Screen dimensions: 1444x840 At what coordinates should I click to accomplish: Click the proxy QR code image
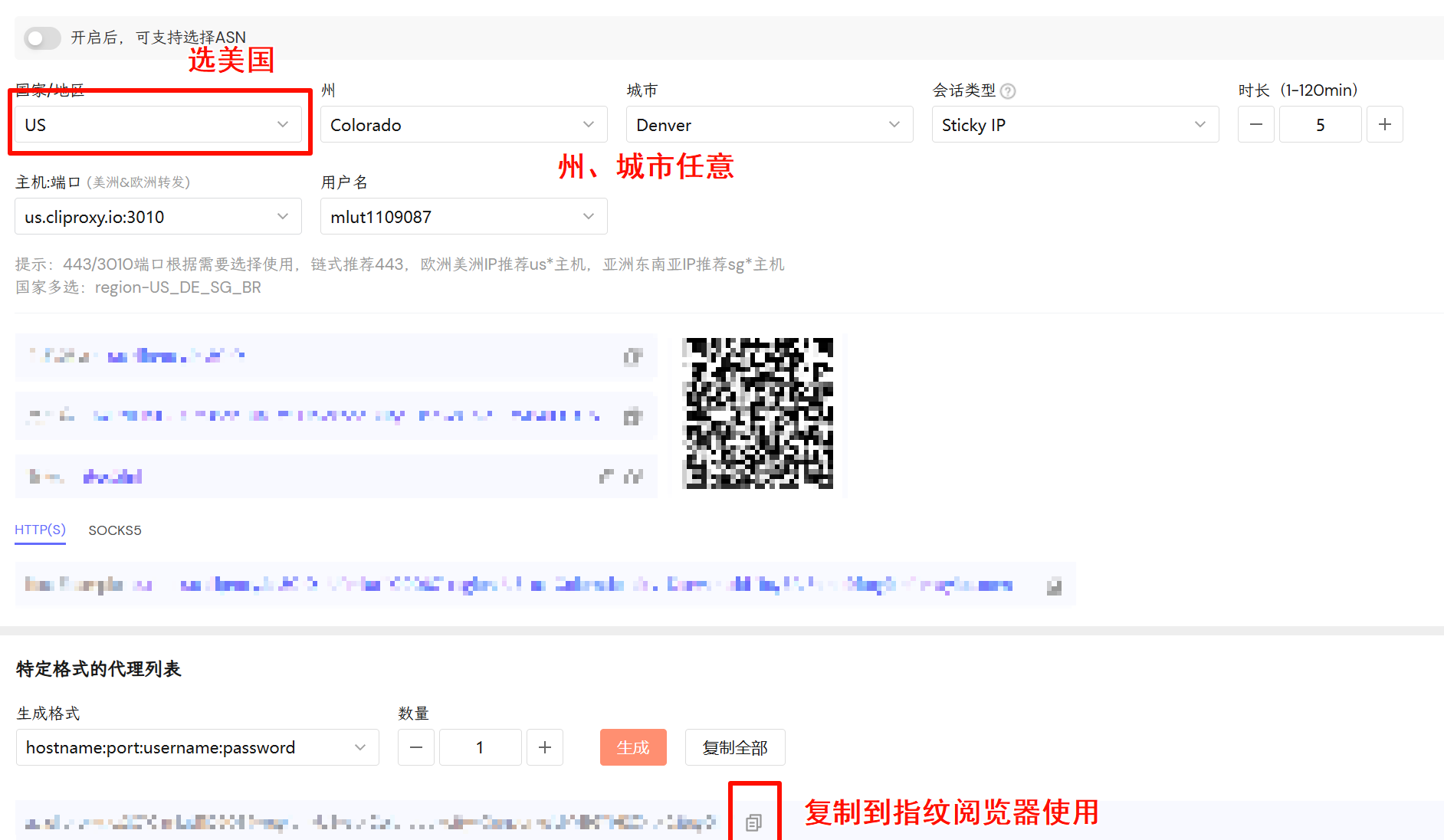coord(757,415)
